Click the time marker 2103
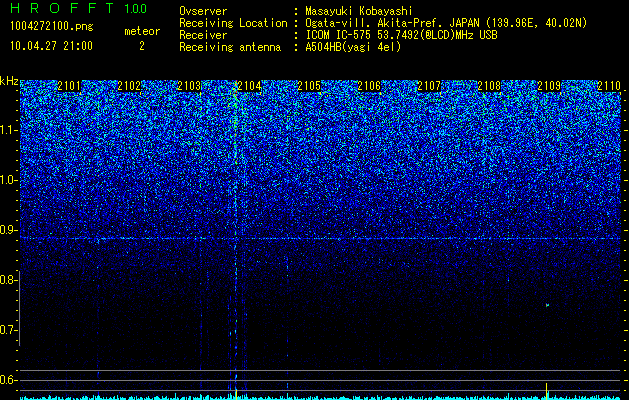The width and height of the screenshot is (629, 400). [189, 86]
